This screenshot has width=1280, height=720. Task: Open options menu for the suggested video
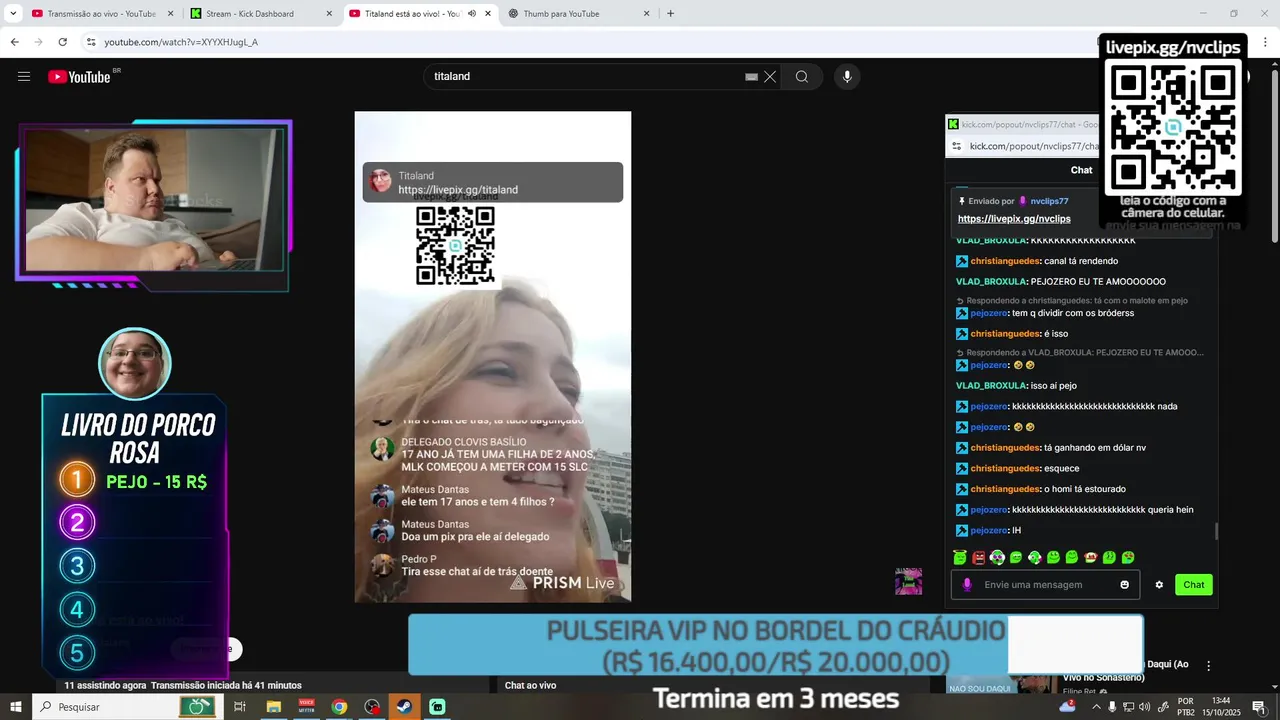[x=1208, y=666]
